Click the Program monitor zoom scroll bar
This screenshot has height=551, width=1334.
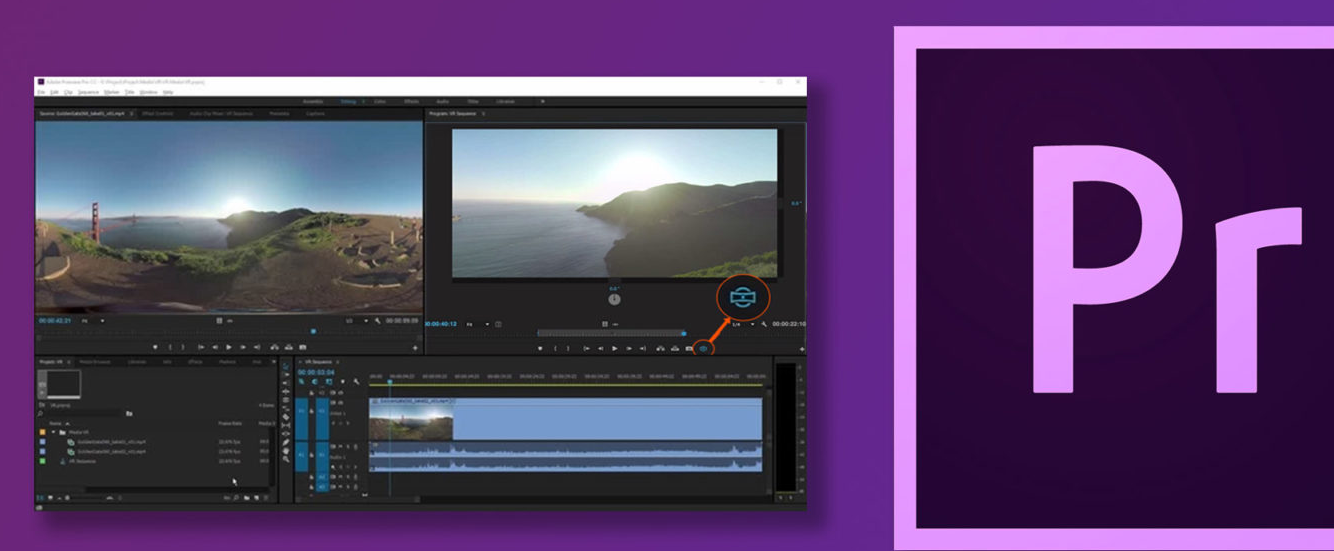(x=612, y=333)
